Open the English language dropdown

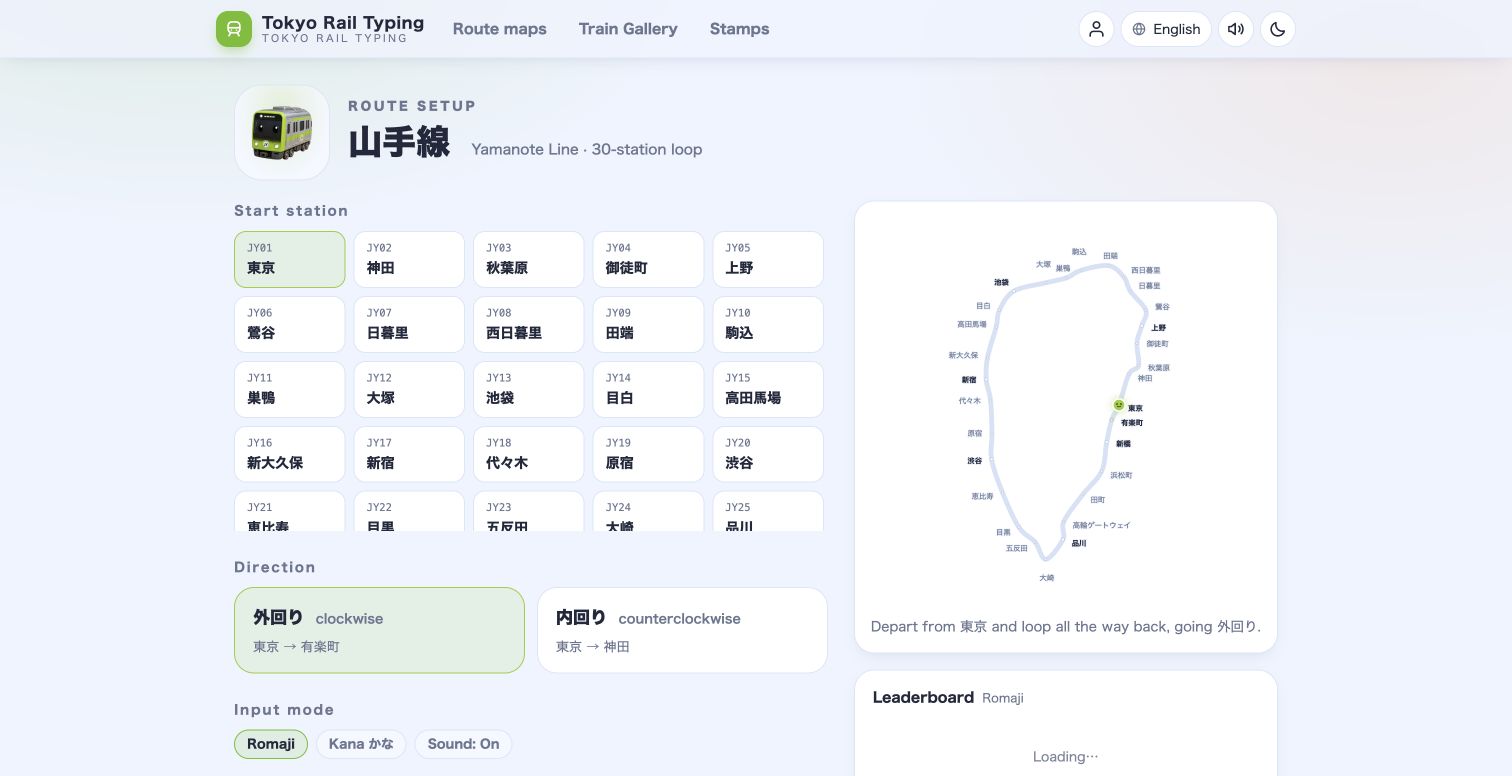tap(1166, 29)
